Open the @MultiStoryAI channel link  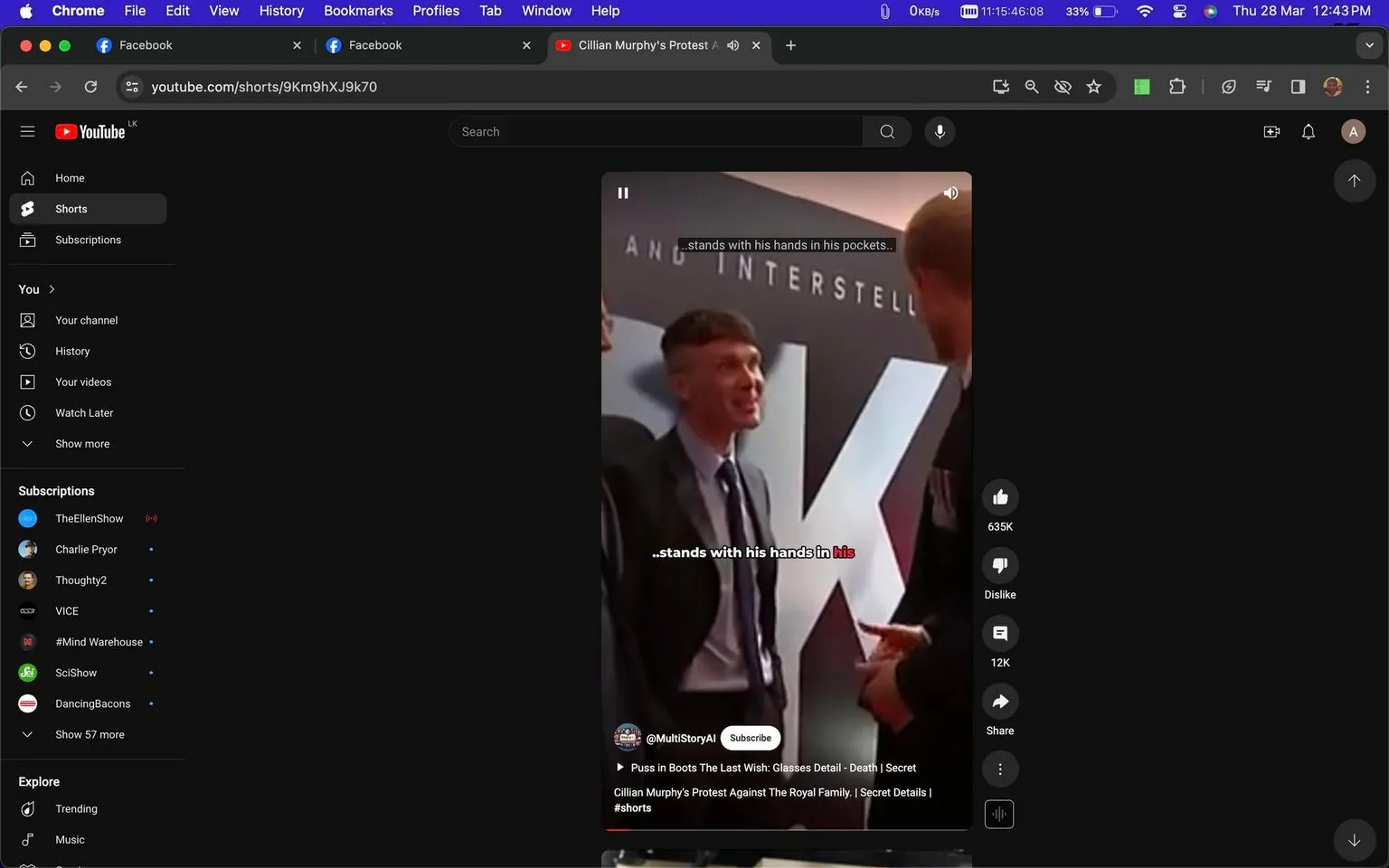(x=680, y=738)
